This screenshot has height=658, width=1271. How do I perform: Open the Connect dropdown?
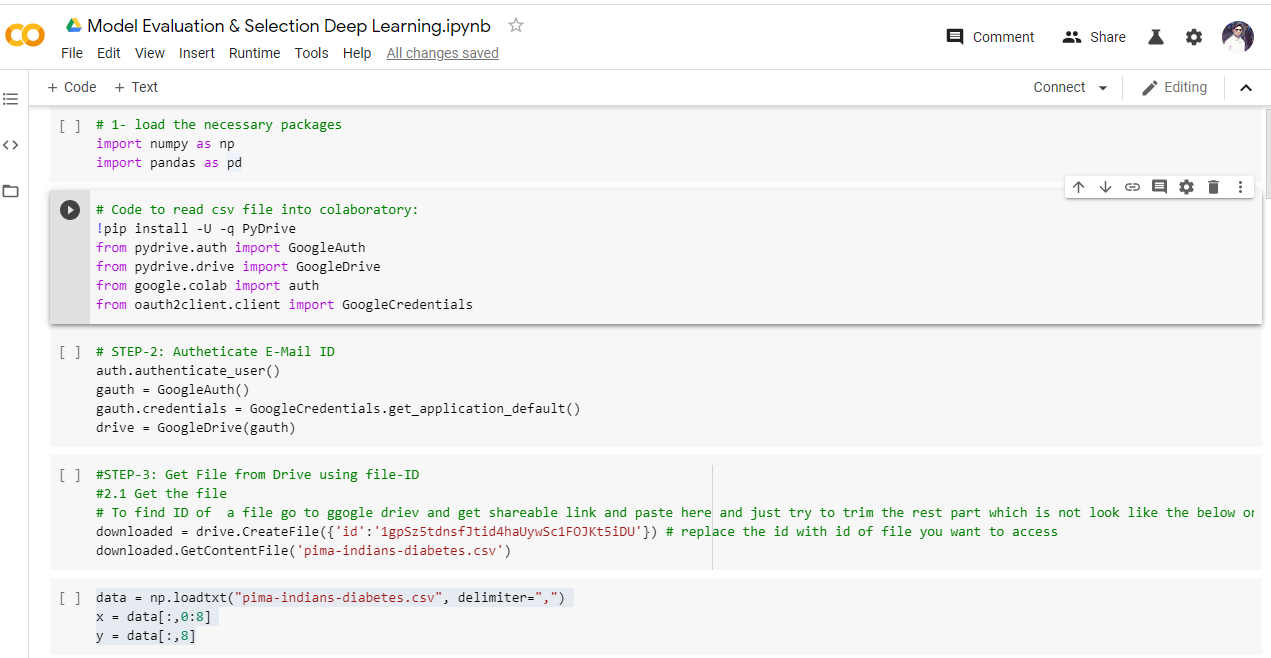coord(1069,87)
